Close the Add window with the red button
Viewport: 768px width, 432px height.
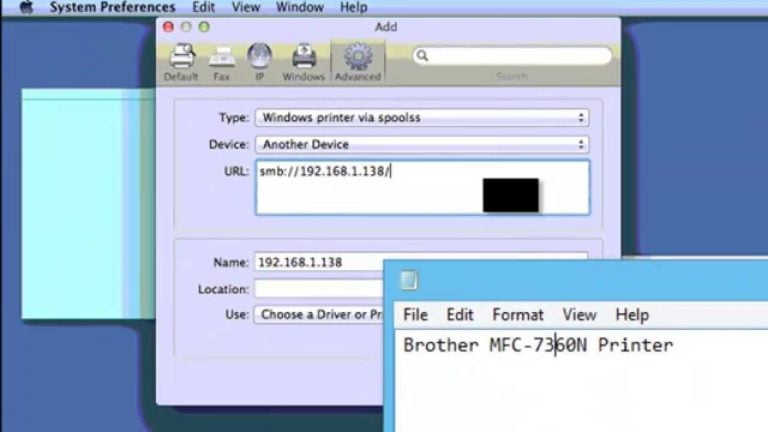[x=168, y=27]
